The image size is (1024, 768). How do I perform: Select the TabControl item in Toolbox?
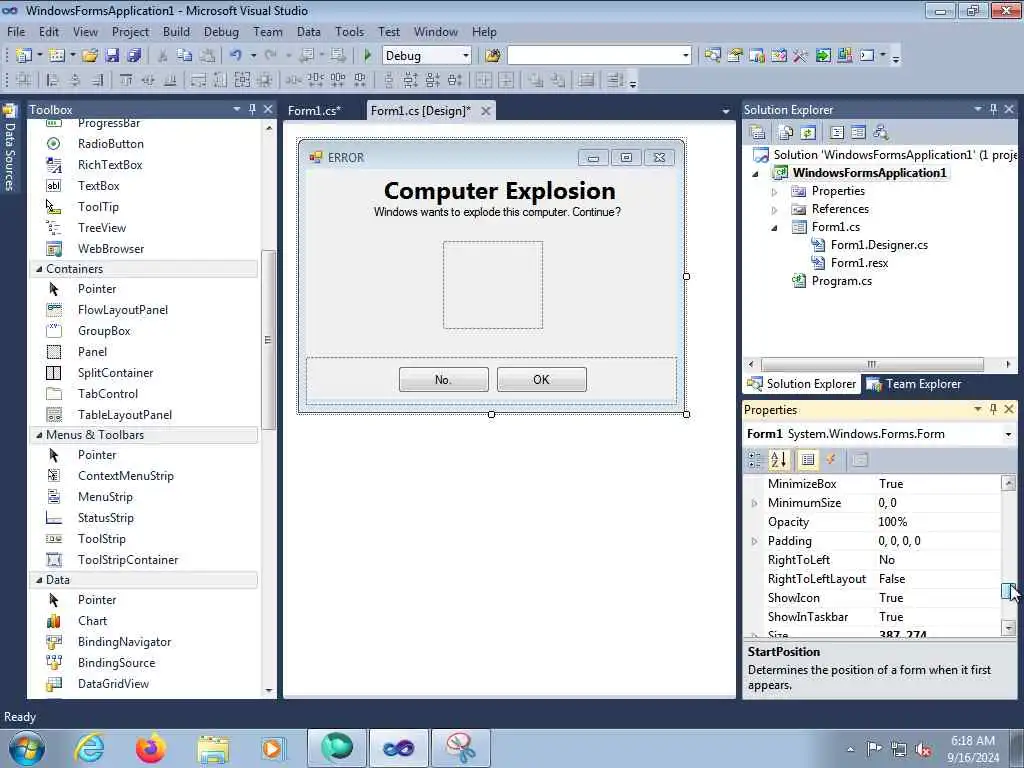pyautogui.click(x=108, y=394)
